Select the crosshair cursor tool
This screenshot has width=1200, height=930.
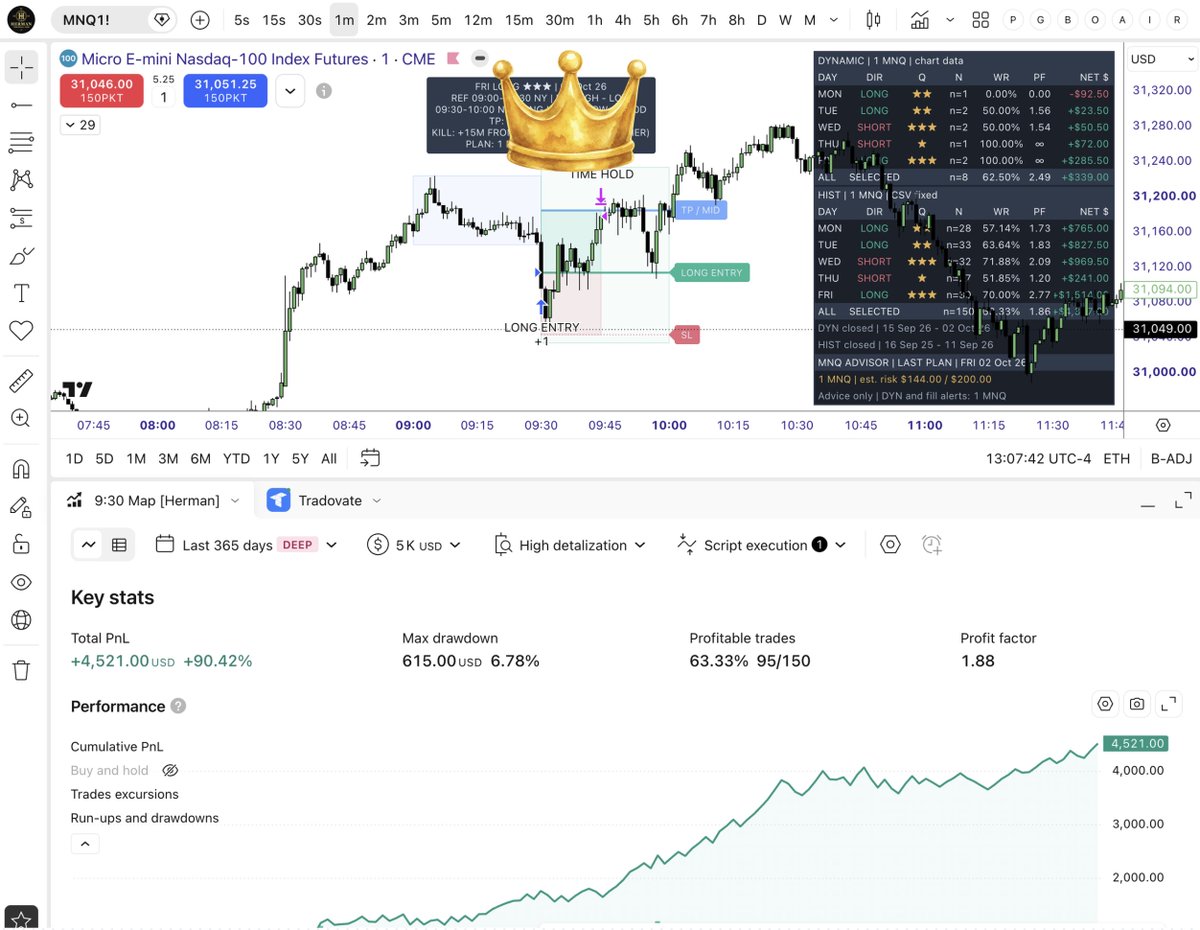pyautogui.click(x=22, y=67)
